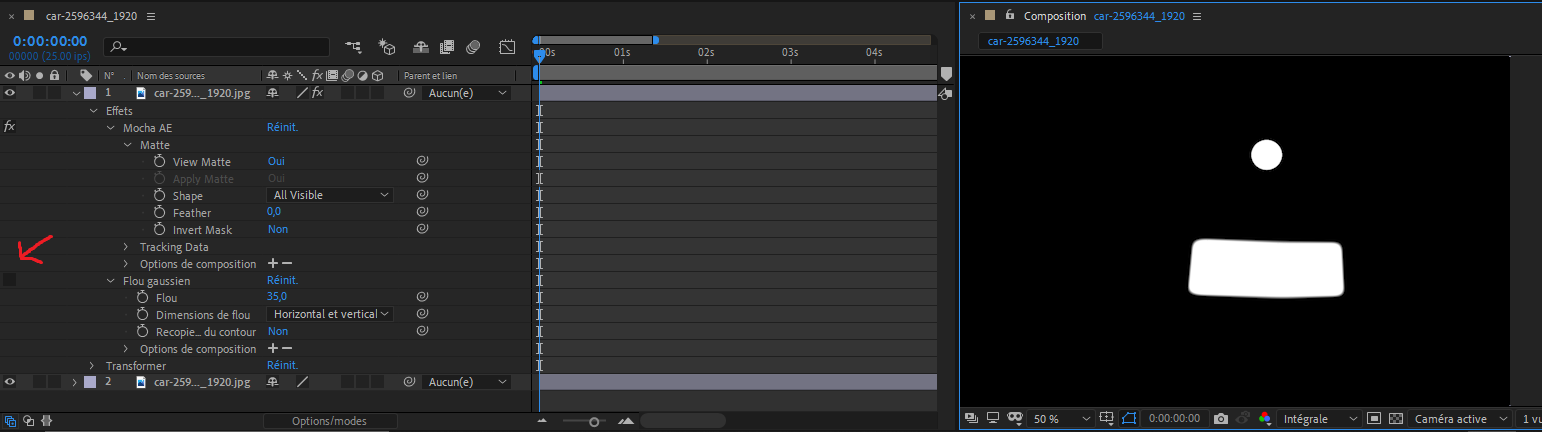The height and width of the screenshot is (432, 1542).
Task: Click the Shape stopwatch icon
Action: click(x=159, y=195)
